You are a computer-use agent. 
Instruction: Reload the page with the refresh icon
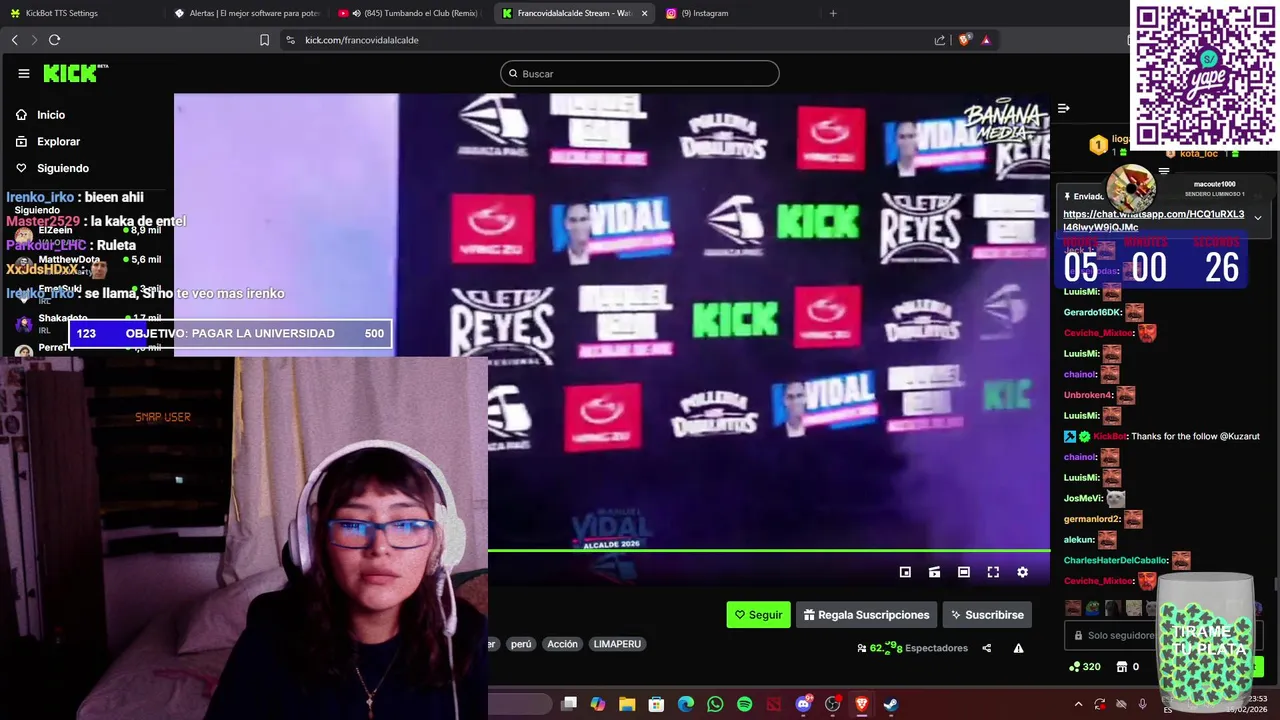[54, 40]
